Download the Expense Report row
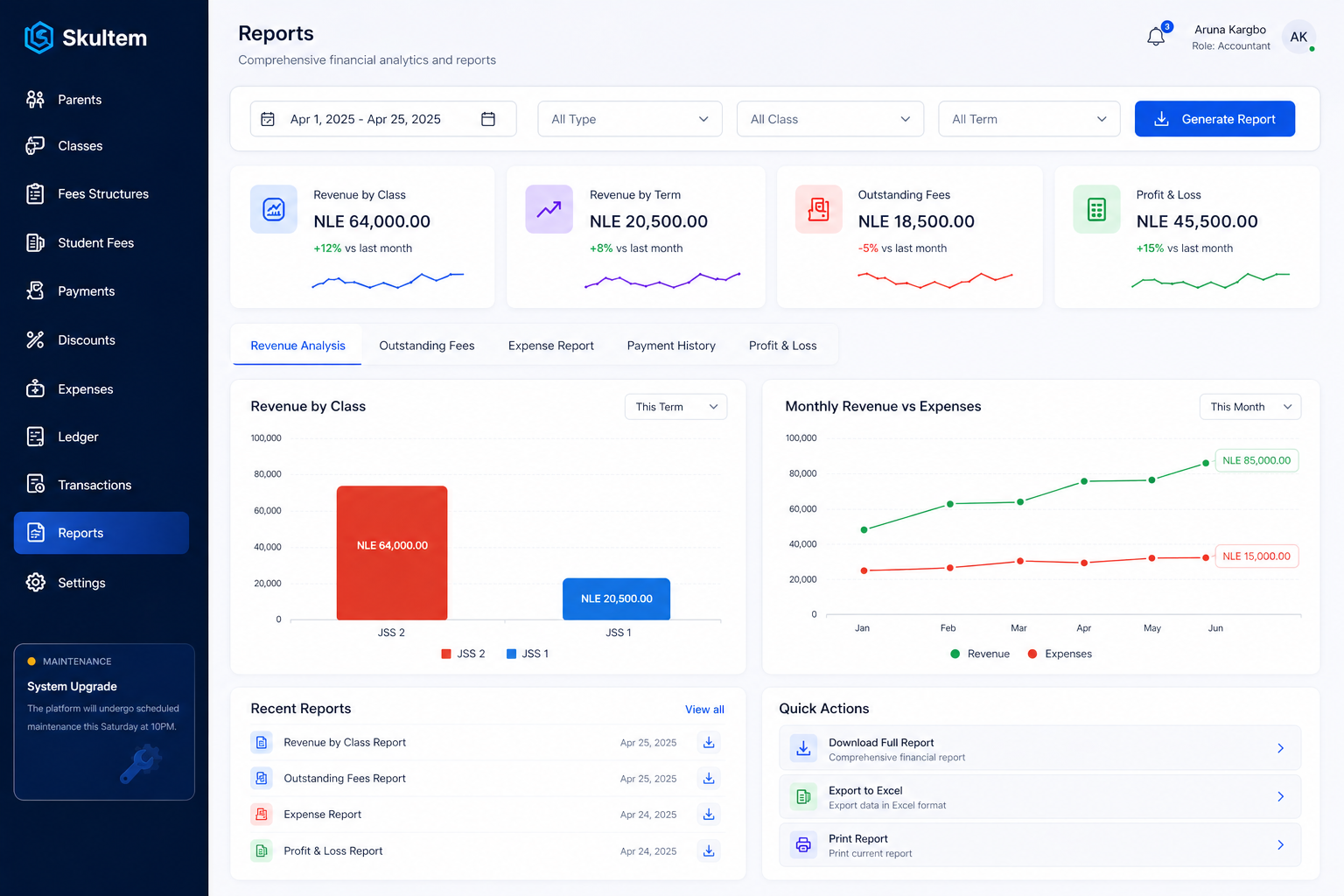 (709, 815)
